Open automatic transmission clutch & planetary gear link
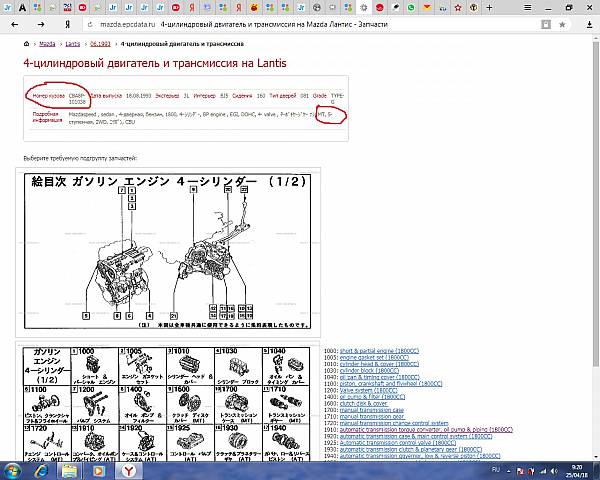The width and height of the screenshot is (600, 480). 411,449
